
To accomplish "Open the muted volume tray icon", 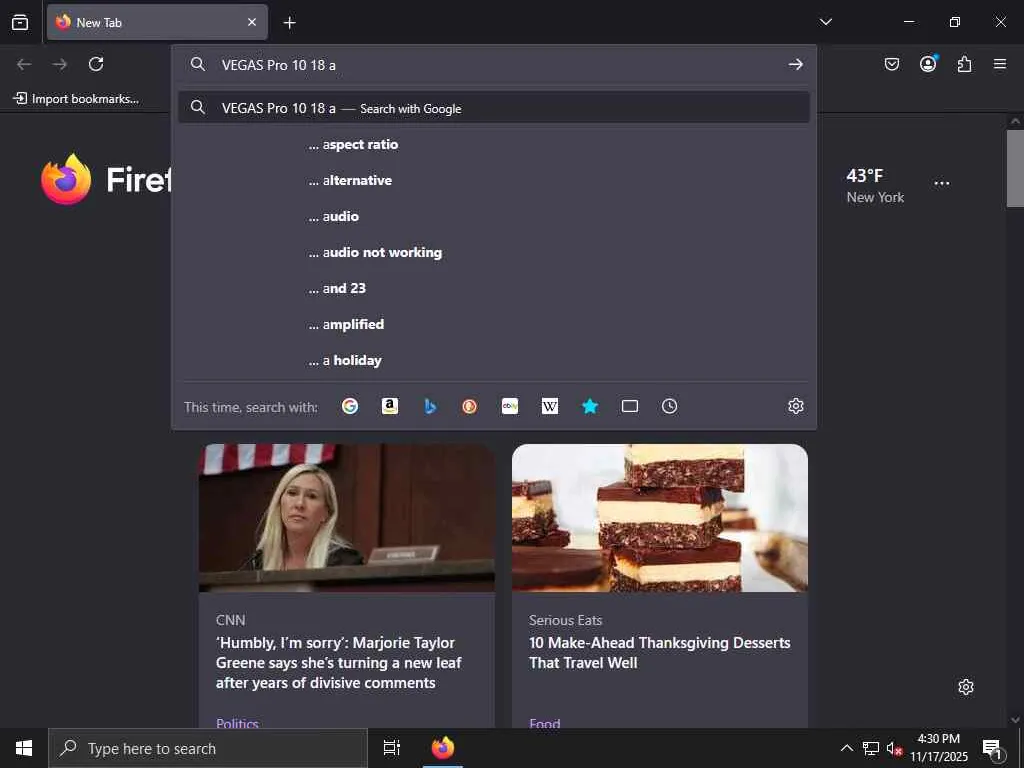I will (x=894, y=748).
